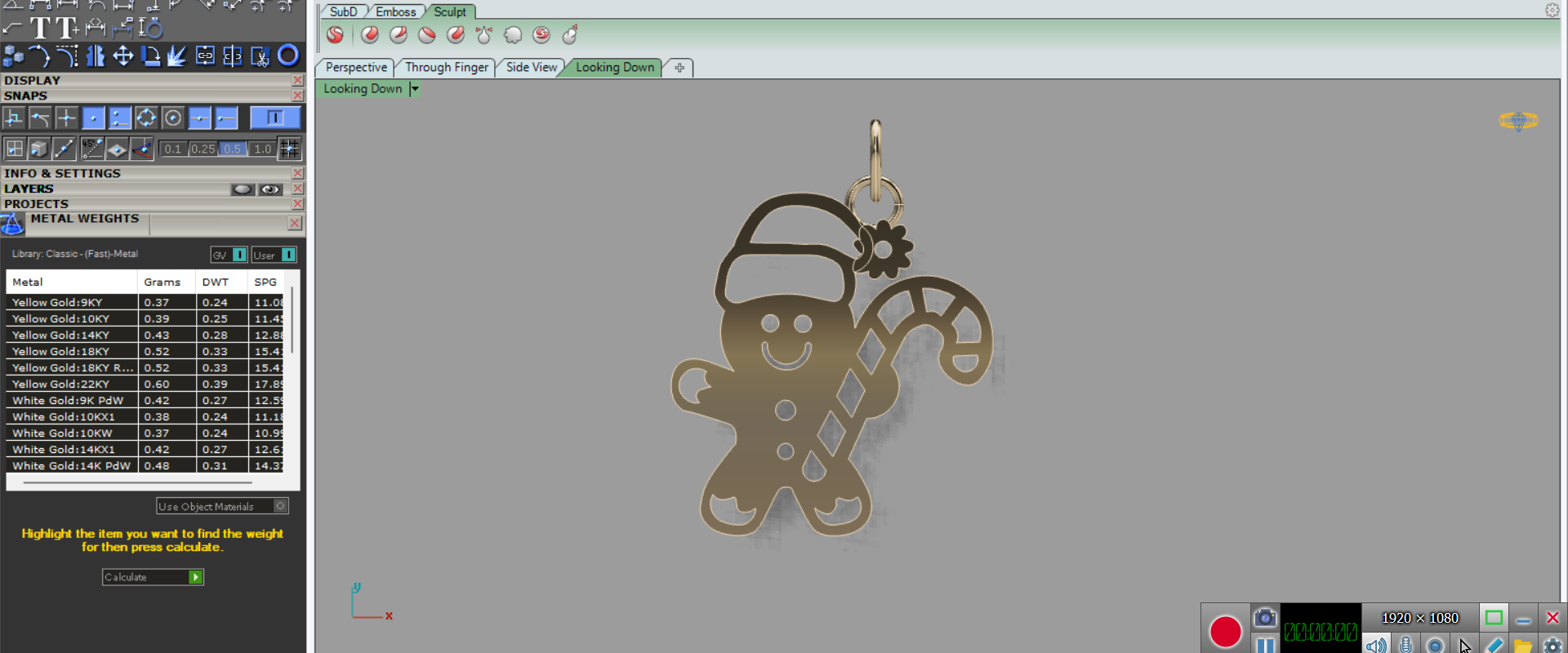Click the Explode tool icon
The image size is (1568, 653).
177,56
